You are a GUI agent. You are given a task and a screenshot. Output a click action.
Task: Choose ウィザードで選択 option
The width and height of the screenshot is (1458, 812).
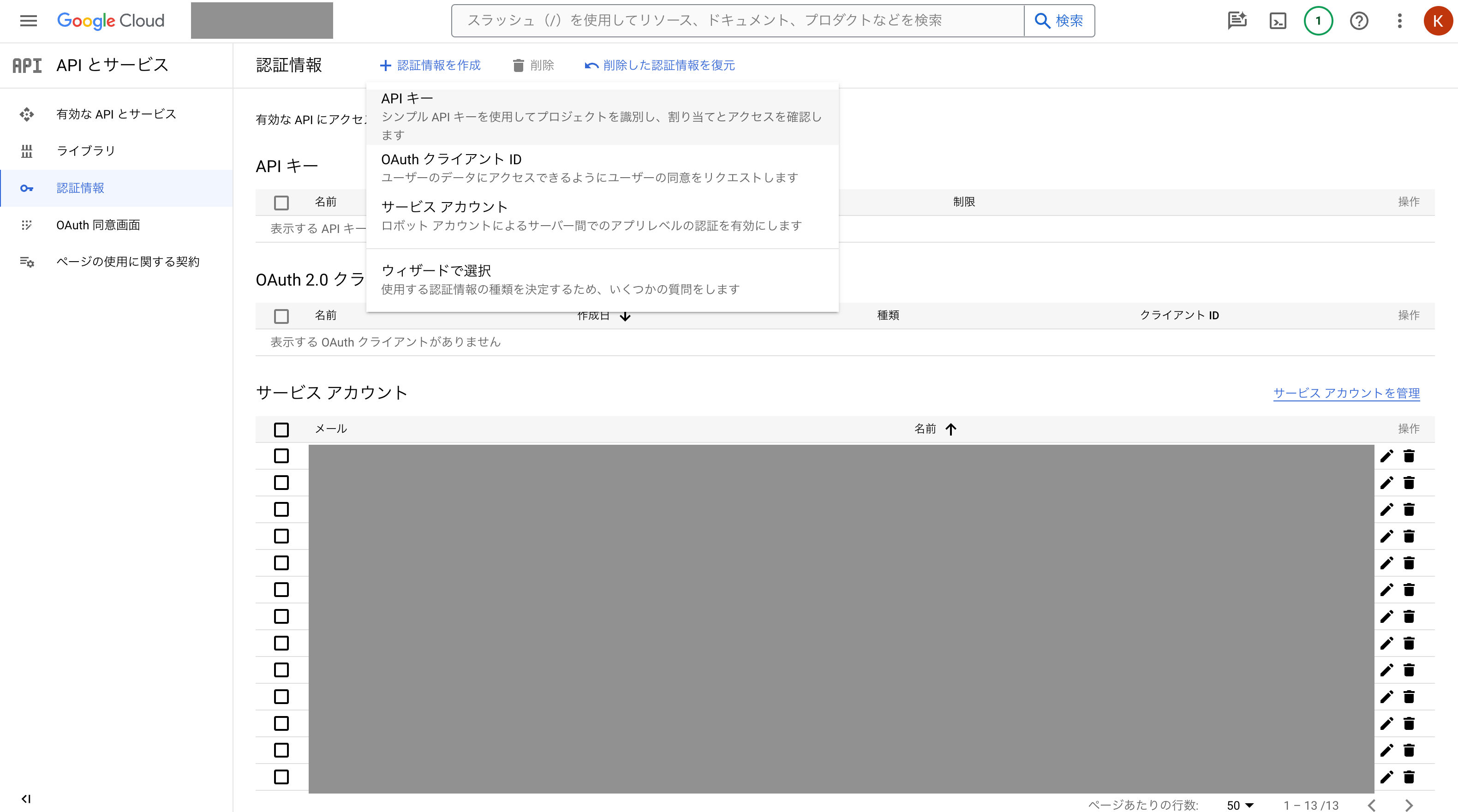click(x=436, y=270)
